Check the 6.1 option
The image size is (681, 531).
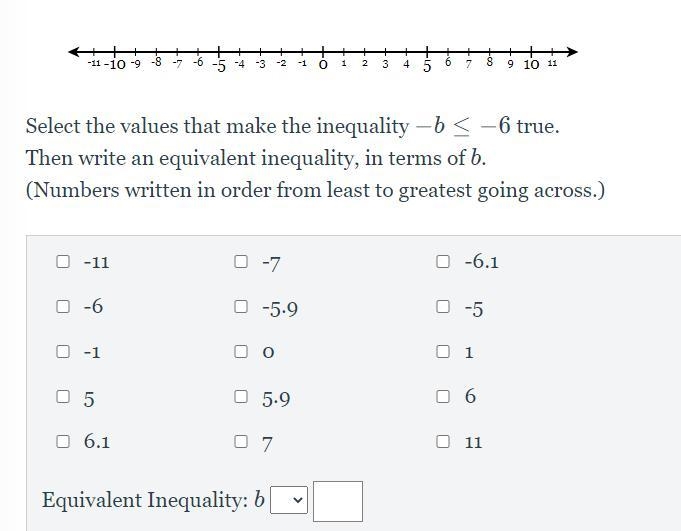pyautogui.click(x=63, y=442)
